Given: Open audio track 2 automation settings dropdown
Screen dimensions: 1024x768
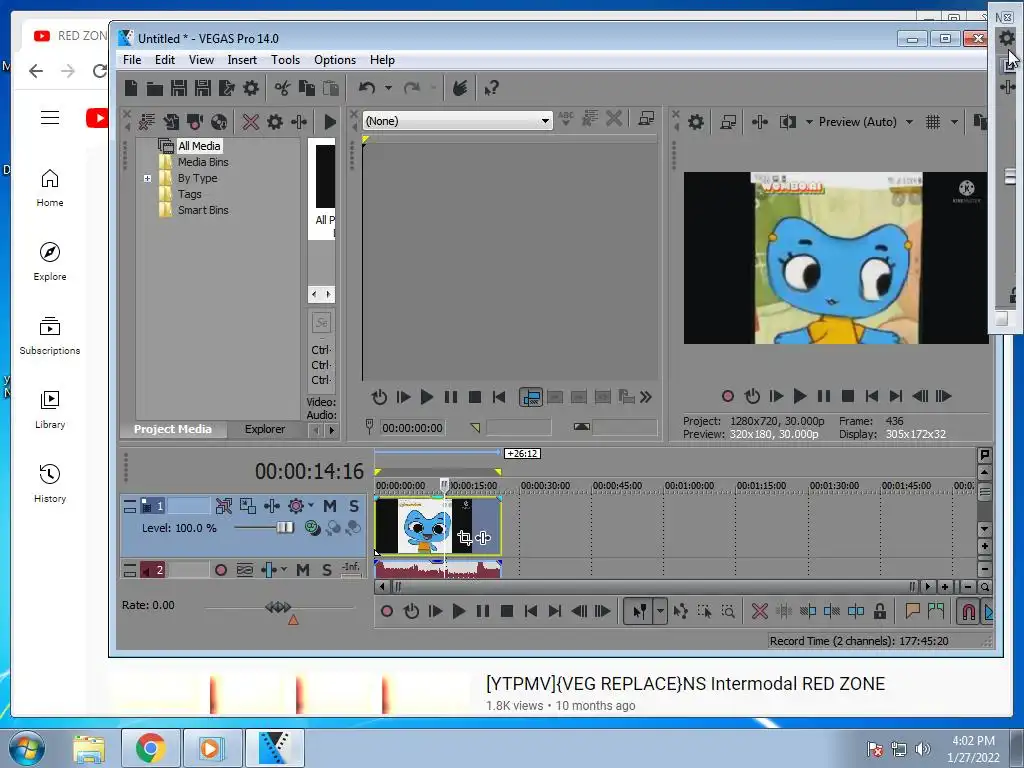Looking at the screenshot, I should click(x=283, y=569).
